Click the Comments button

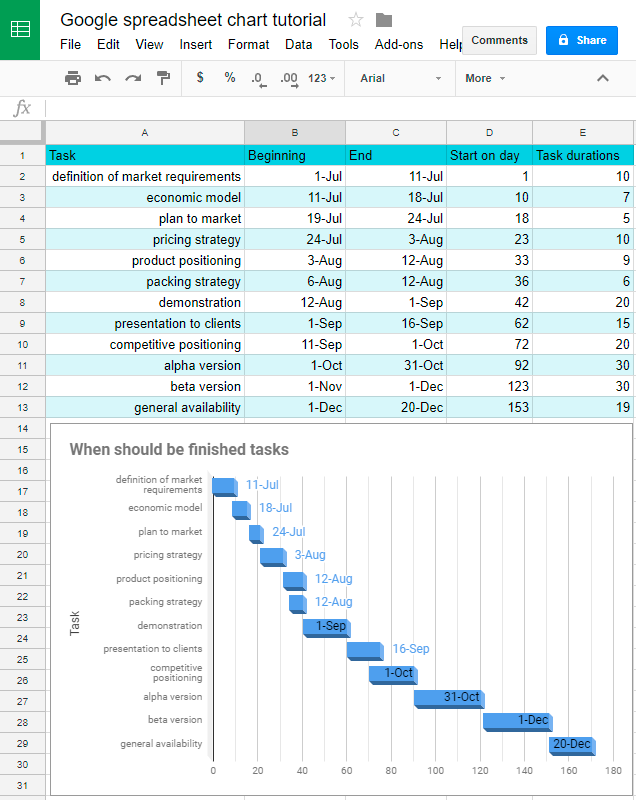pos(499,40)
